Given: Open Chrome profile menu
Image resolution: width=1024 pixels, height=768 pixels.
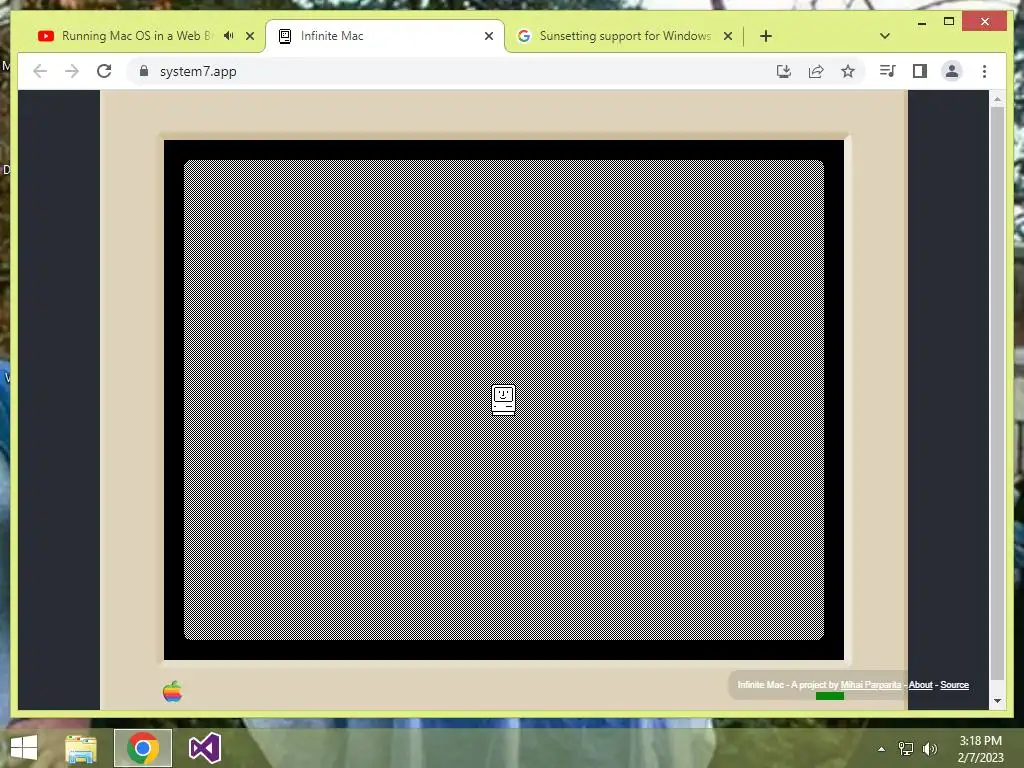Looking at the screenshot, I should [x=952, y=71].
